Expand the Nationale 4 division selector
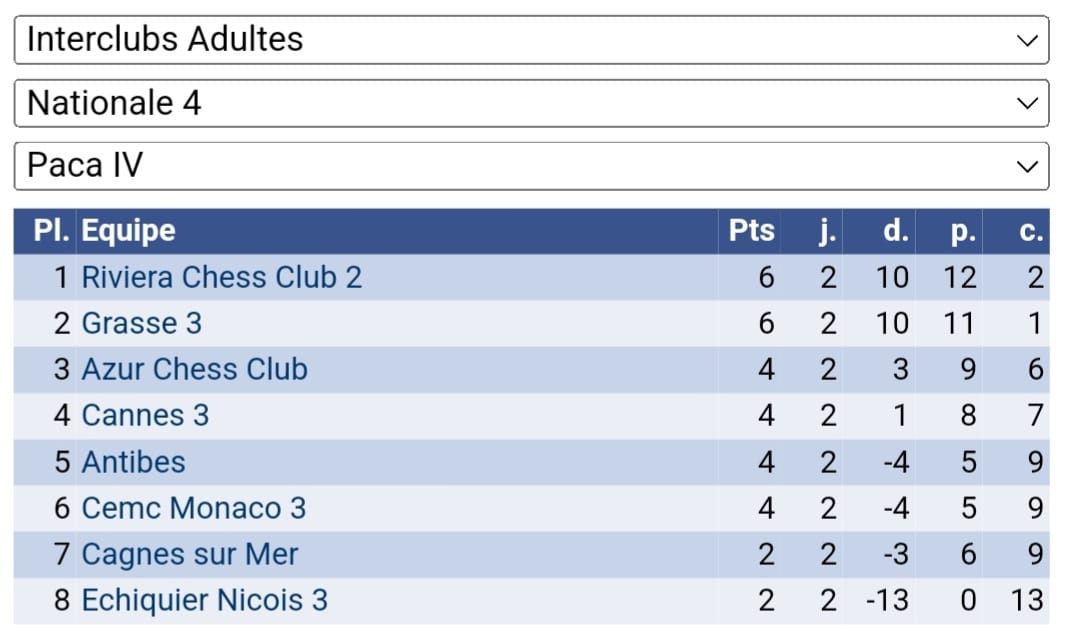This screenshot has width=1080, height=642. pyautogui.click(x=530, y=103)
